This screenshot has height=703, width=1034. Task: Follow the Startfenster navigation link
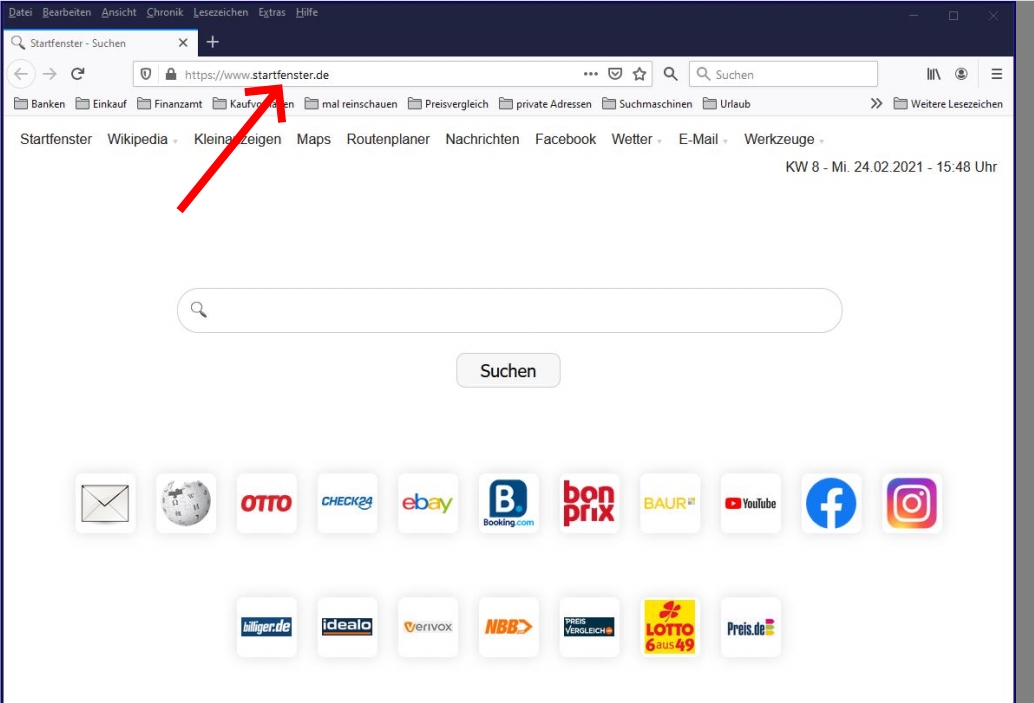pos(56,139)
